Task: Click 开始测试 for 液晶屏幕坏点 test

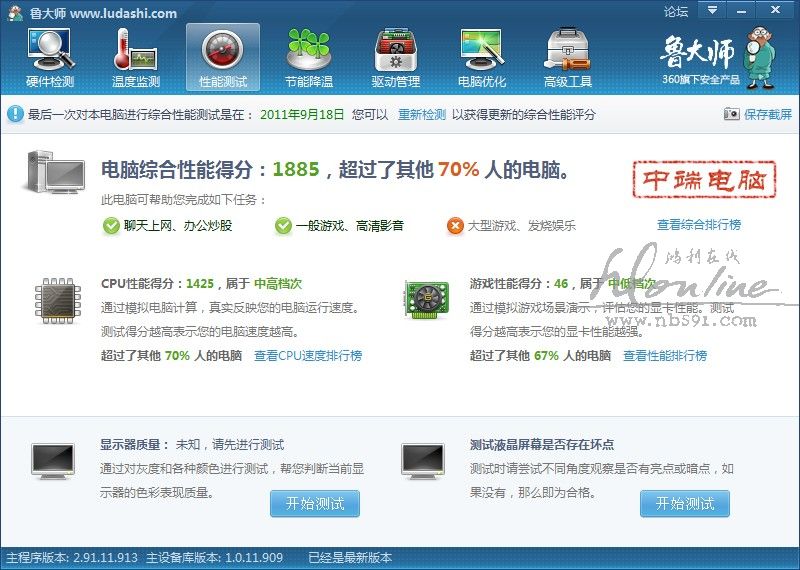Action: tap(685, 504)
